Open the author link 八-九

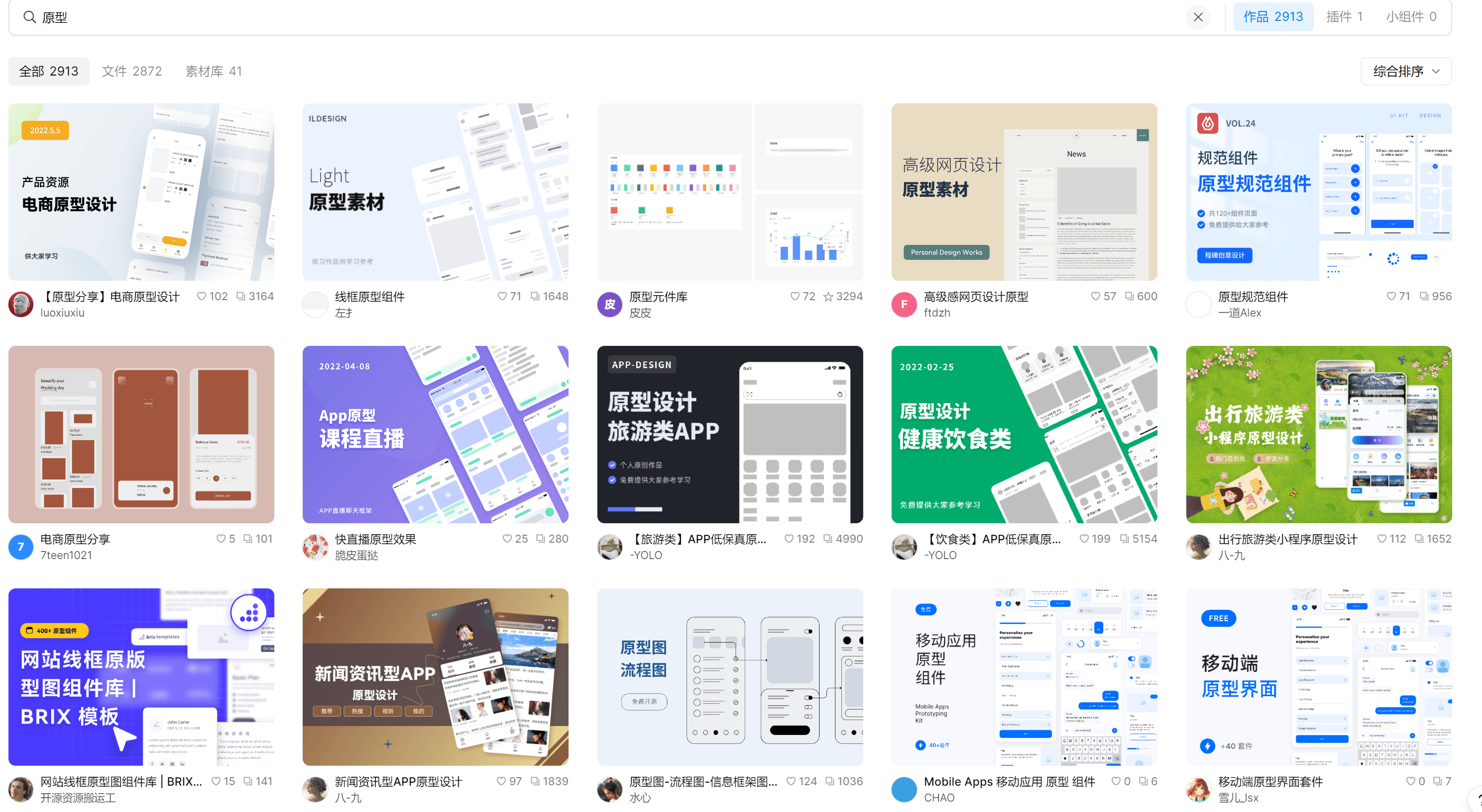point(1232,555)
